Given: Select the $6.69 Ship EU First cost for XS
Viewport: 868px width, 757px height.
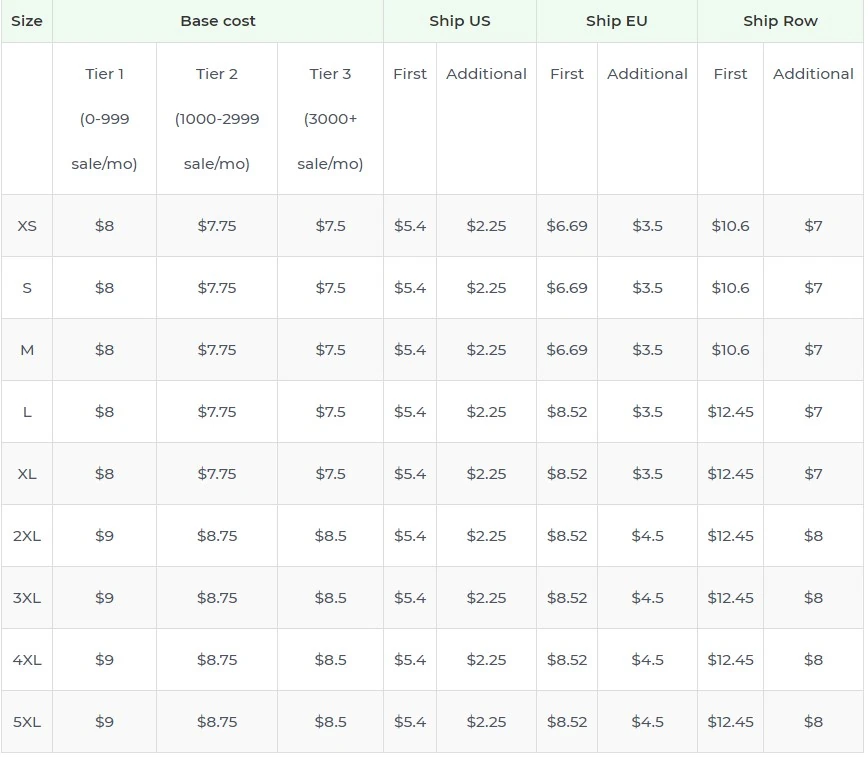Looking at the screenshot, I should tap(566, 226).
